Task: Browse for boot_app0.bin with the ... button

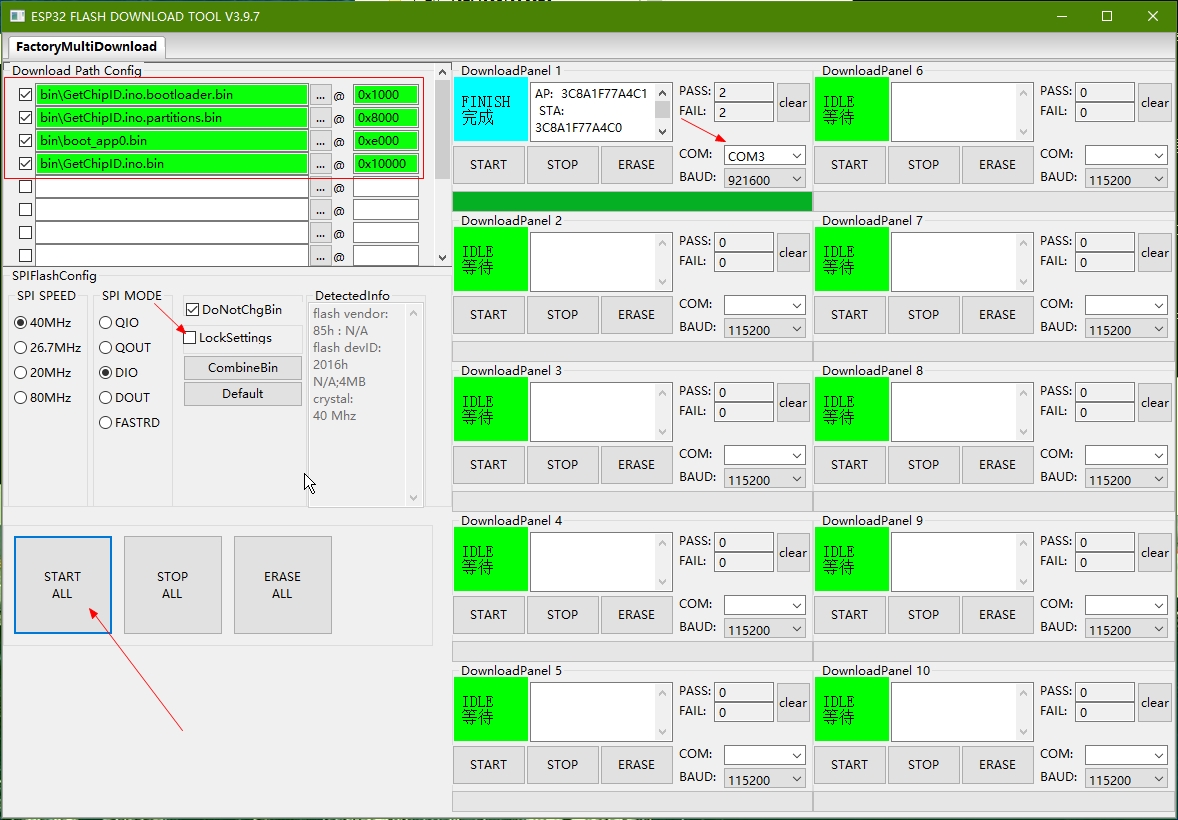Action: click(321, 141)
